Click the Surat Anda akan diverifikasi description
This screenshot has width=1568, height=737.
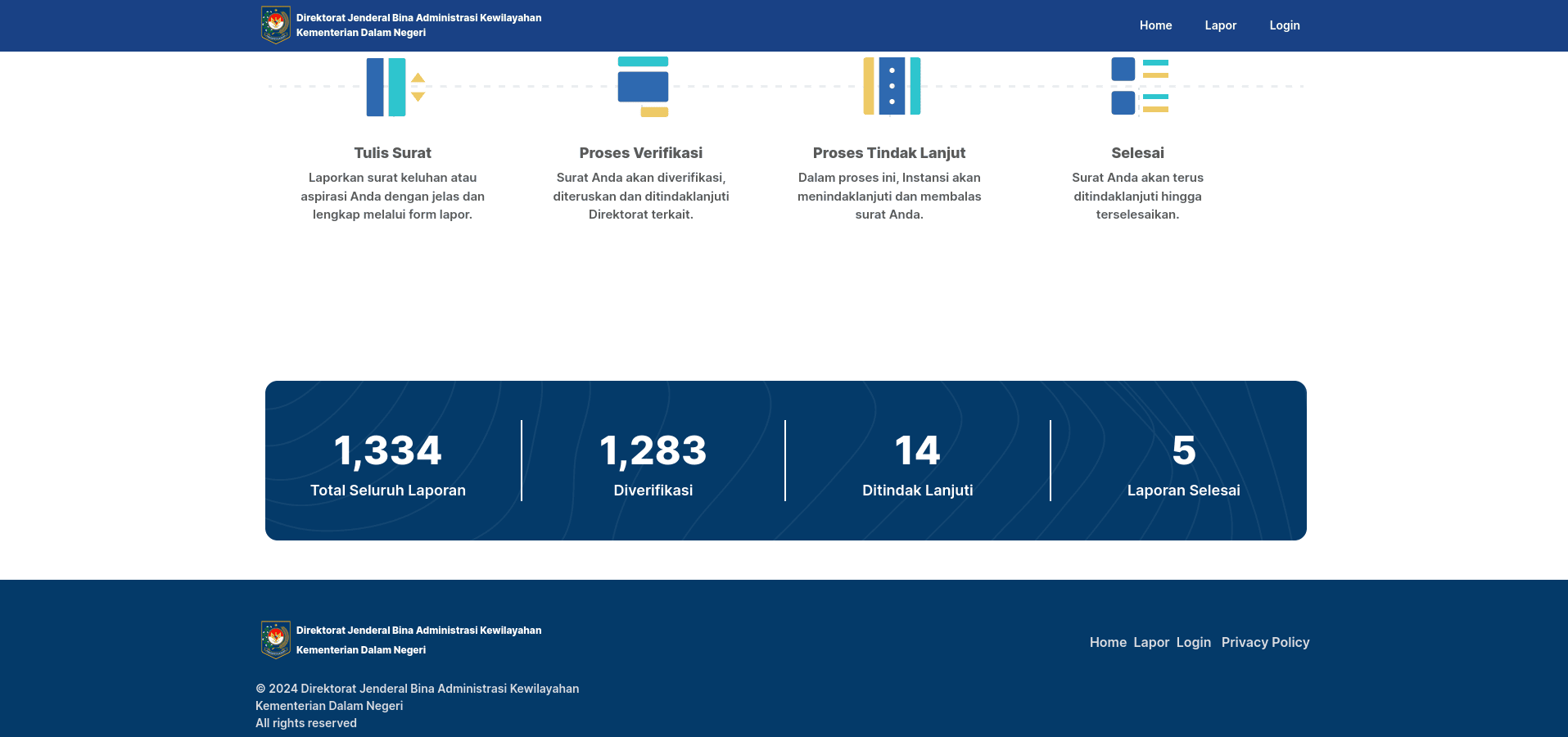(x=640, y=196)
